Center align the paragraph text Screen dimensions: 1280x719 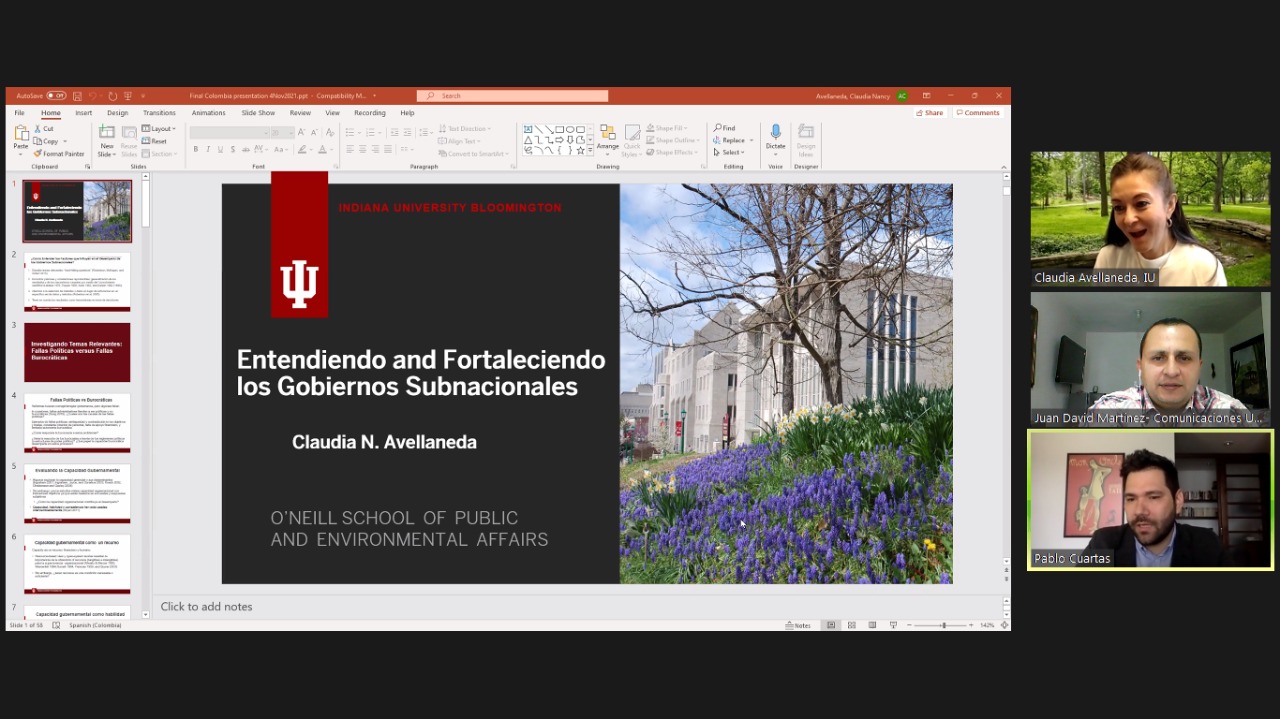(363, 149)
